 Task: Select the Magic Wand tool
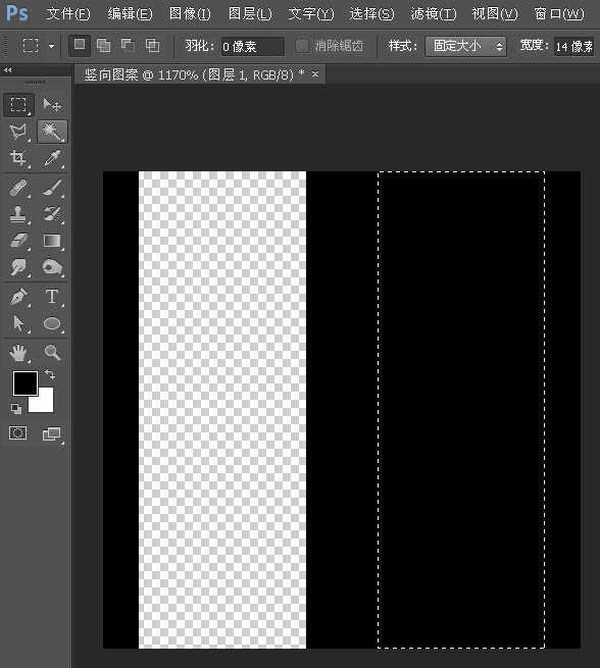coord(52,132)
